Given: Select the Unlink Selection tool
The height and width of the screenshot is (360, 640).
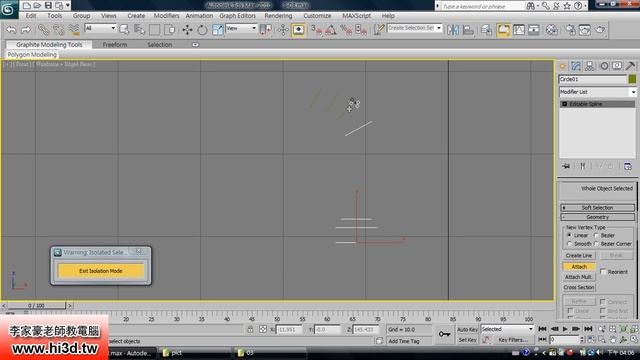Looking at the screenshot, I should click(59, 30).
